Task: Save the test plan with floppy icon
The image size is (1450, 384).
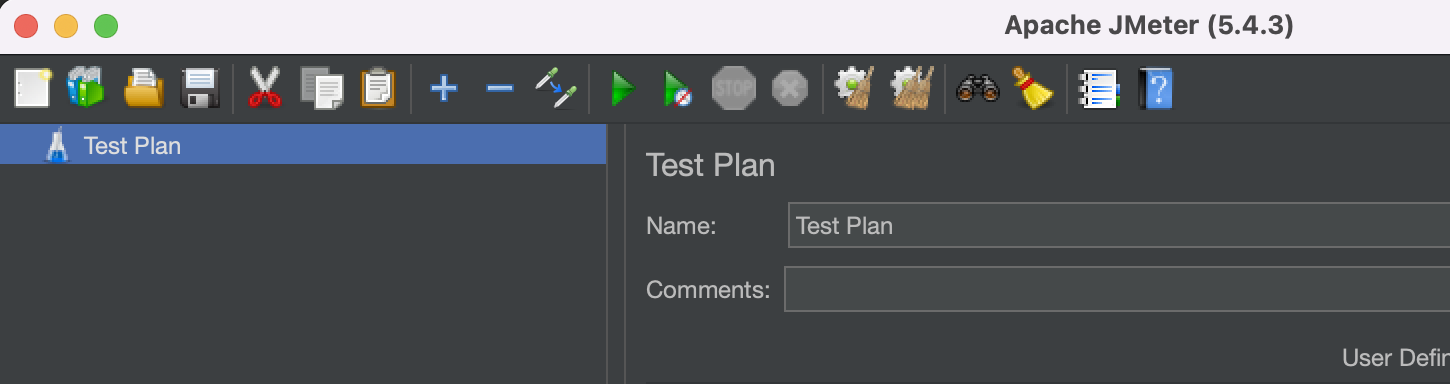Action: point(200,89)
